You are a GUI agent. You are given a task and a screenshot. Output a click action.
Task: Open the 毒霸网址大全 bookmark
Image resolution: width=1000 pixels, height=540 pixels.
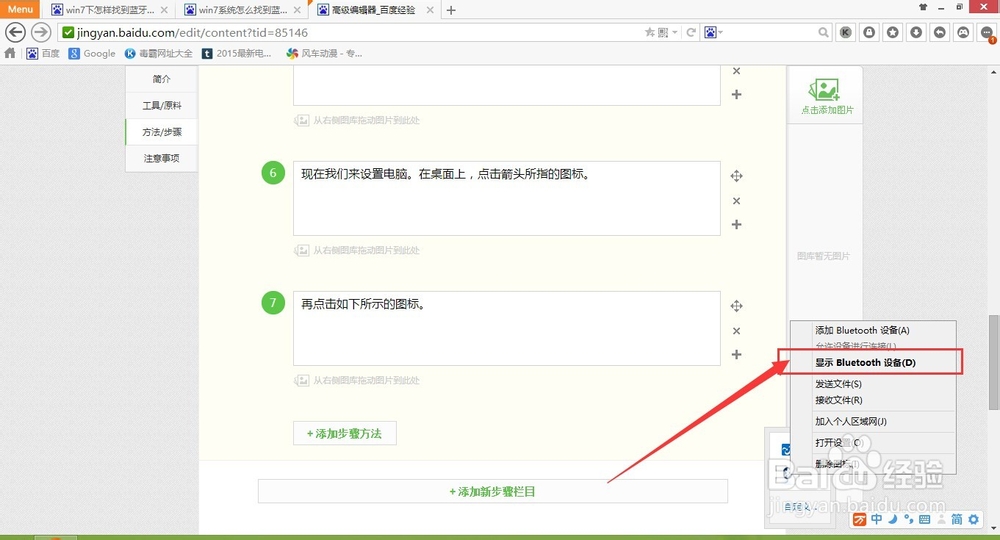[158, 53]
